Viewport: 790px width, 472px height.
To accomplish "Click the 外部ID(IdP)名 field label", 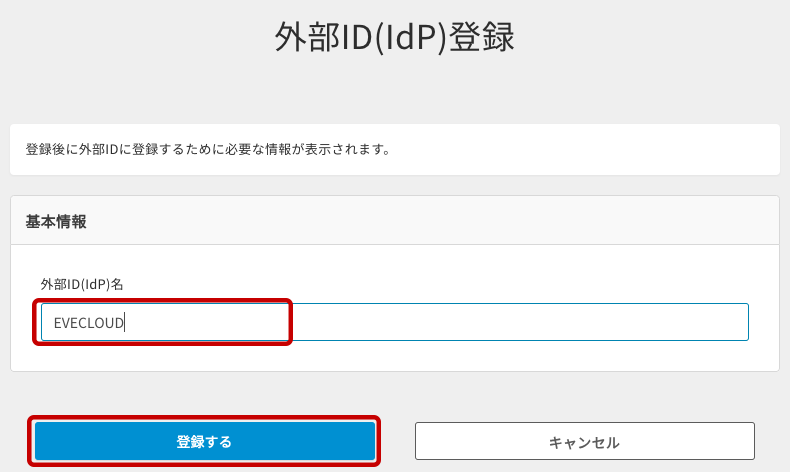I will click(x=82, y=284).
